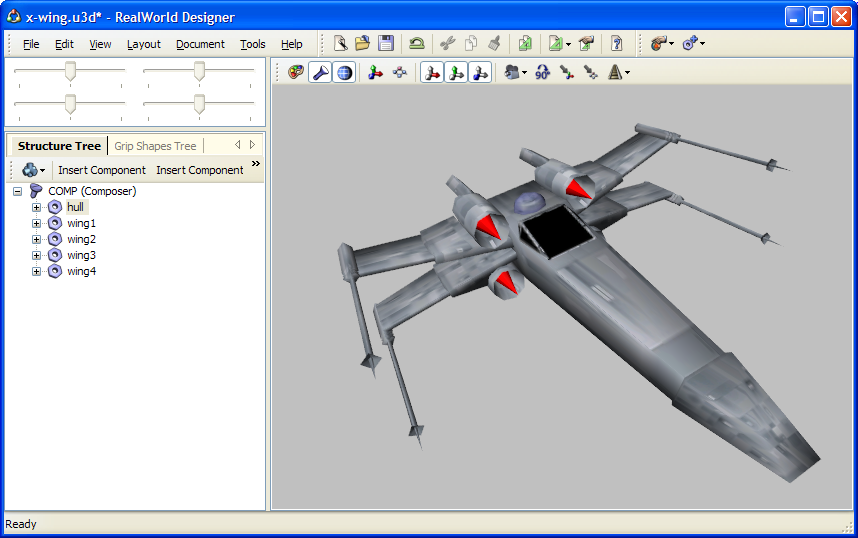Open dropdown arrow beside nut plus icon
This screenshot has height=538, width=858.
702,44
